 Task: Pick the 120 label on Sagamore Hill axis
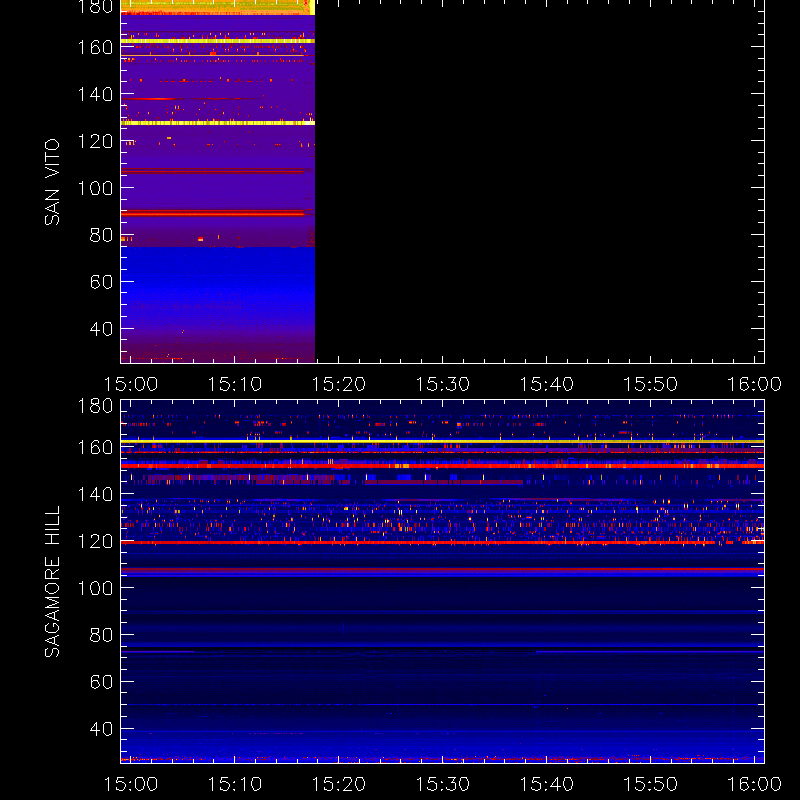point(95,541)
